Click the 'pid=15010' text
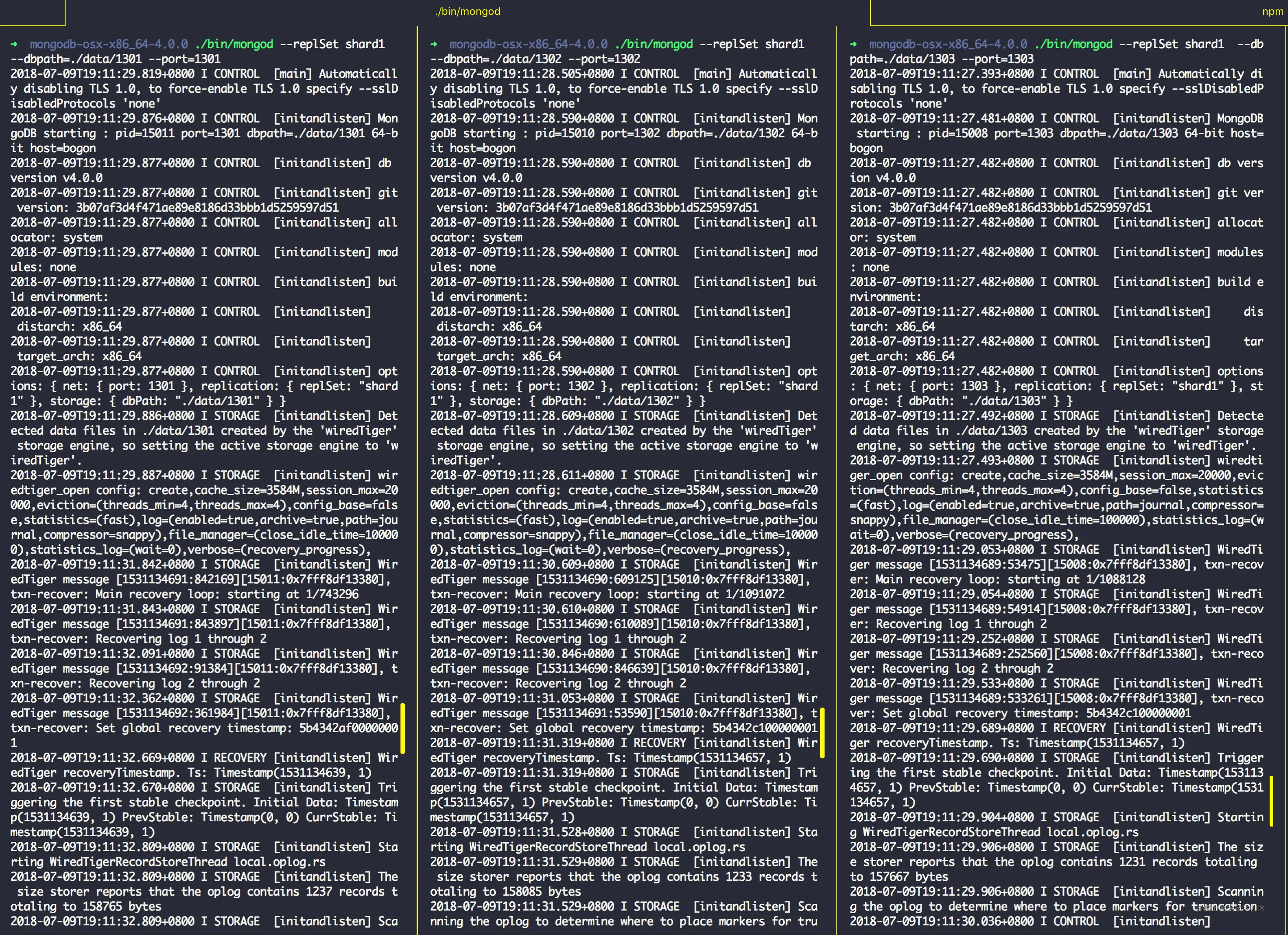The height and width of the screenshot is (935, 1288). pos(564,133)
